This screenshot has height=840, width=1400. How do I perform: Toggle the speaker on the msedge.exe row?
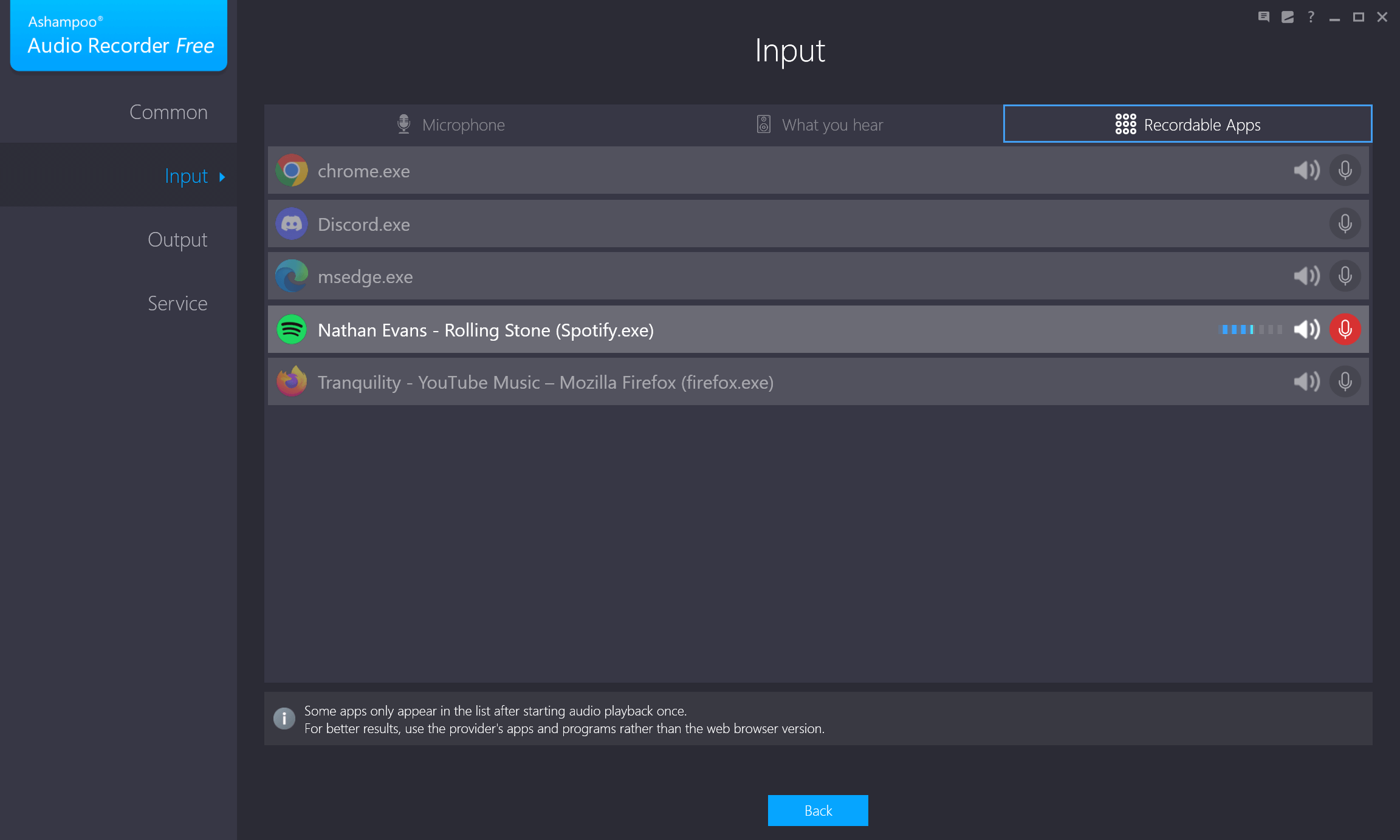1306,276
